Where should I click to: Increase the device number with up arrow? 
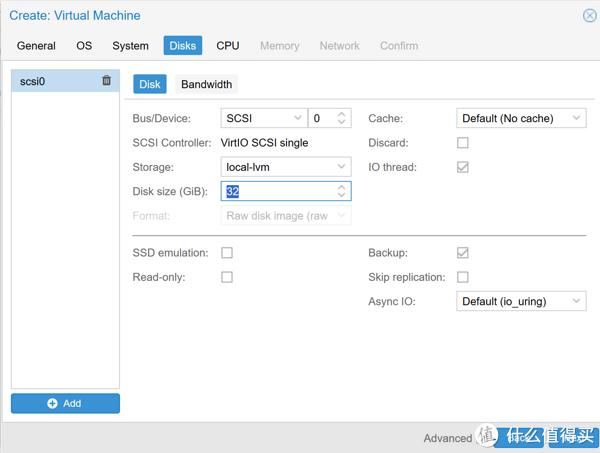(343, 114)
